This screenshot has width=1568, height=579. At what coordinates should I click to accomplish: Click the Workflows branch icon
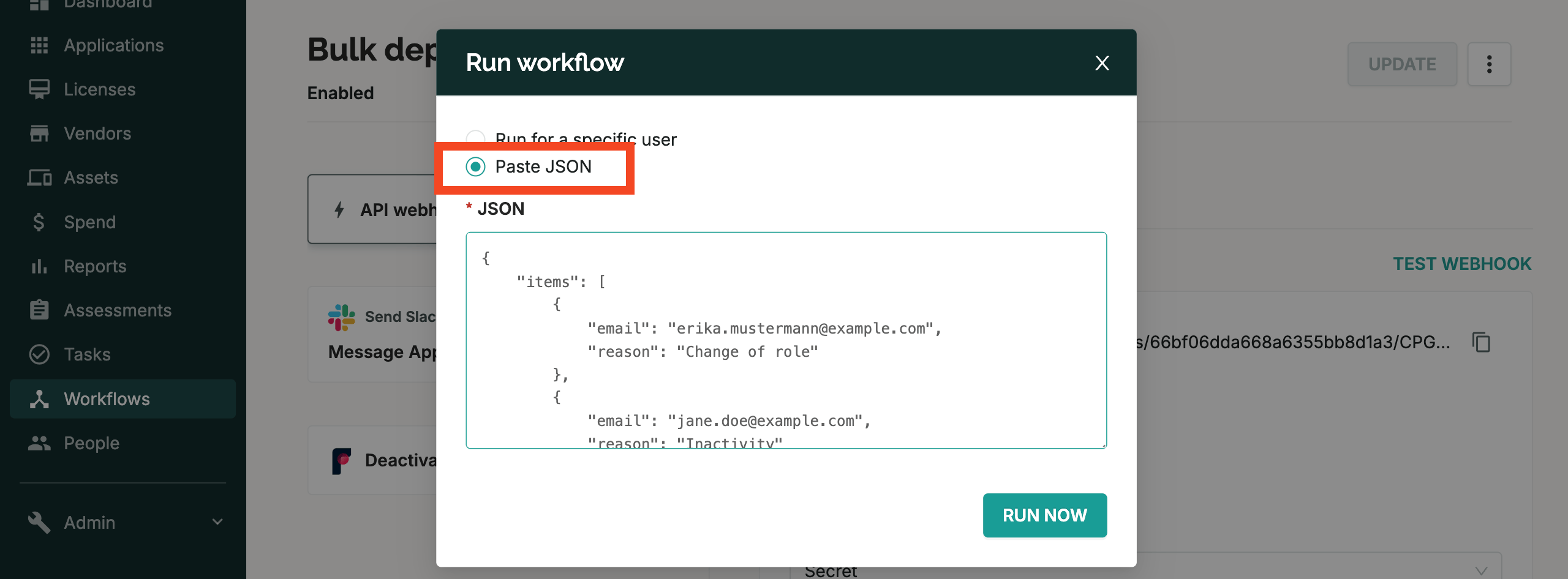(x=39, y=399)
